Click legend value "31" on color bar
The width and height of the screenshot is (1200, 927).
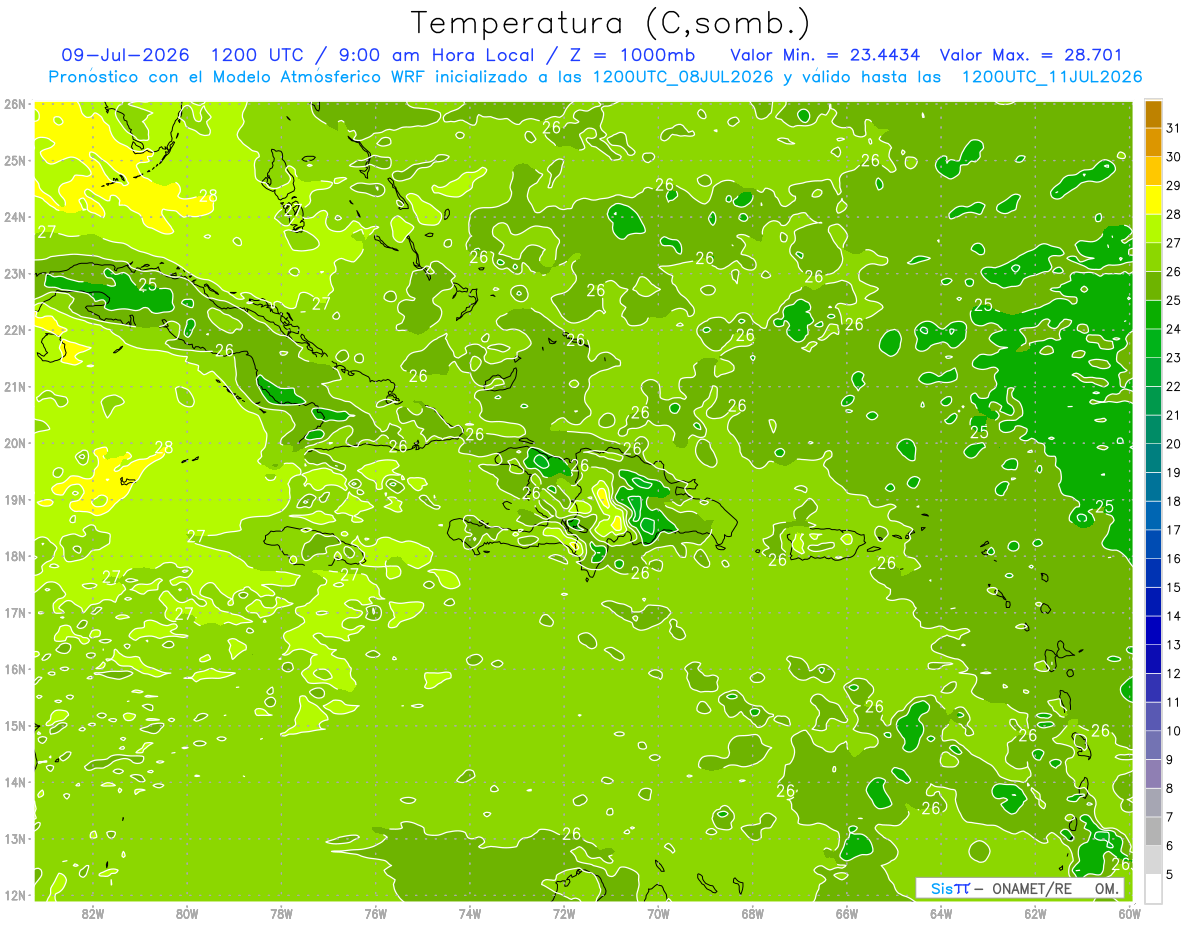[1173, 128]
